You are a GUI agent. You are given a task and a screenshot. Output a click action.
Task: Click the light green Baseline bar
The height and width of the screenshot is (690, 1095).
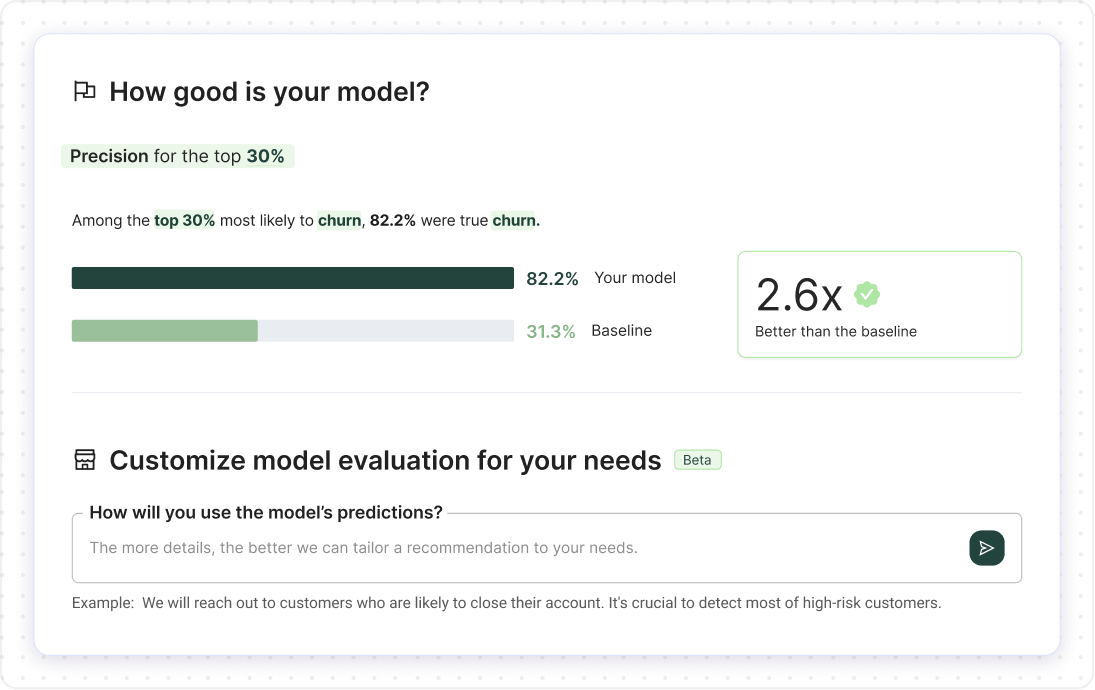165,331
